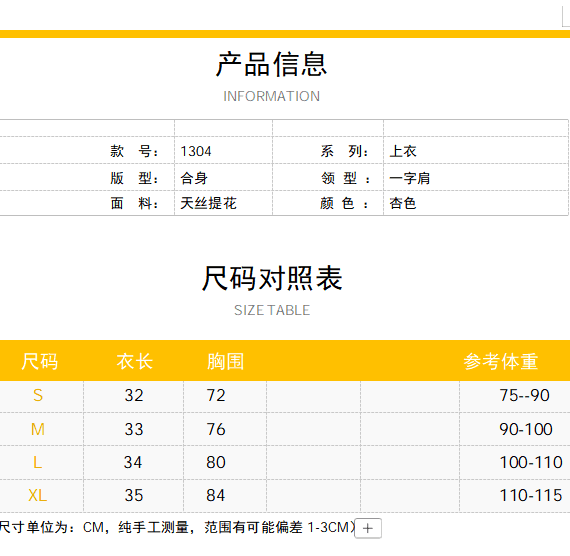Select the SIZE TABLE subtitle
The width and height of the screenshot is (570, 556).
tap(272, 310)
